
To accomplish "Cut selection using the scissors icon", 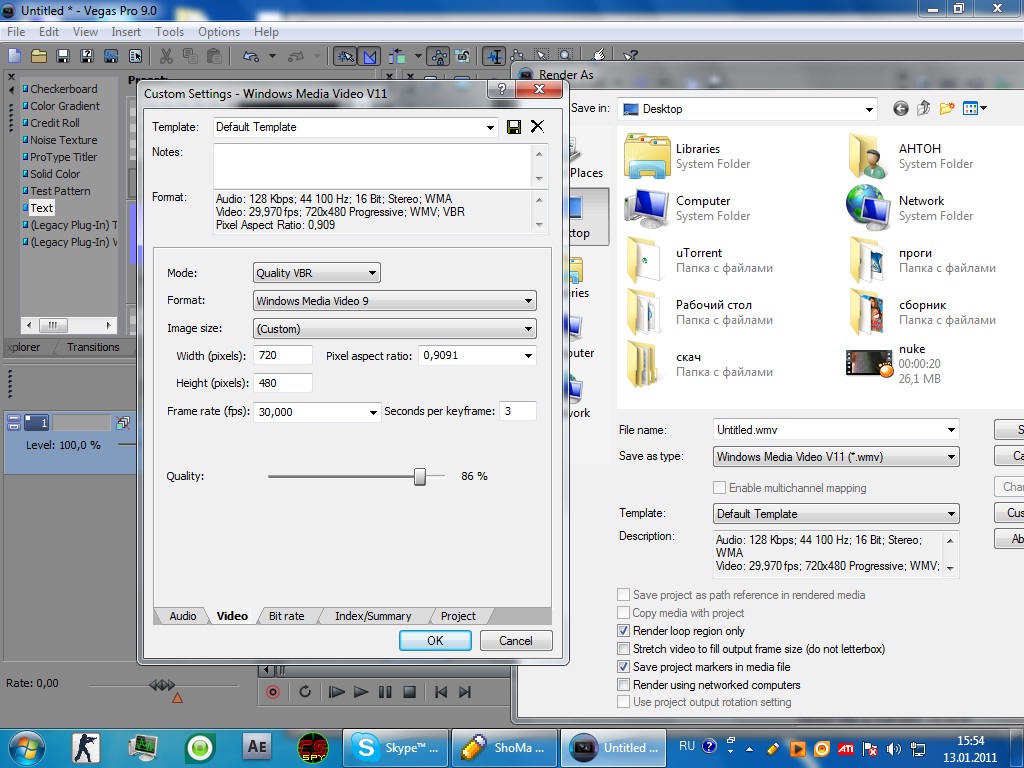I will [167, 56].
